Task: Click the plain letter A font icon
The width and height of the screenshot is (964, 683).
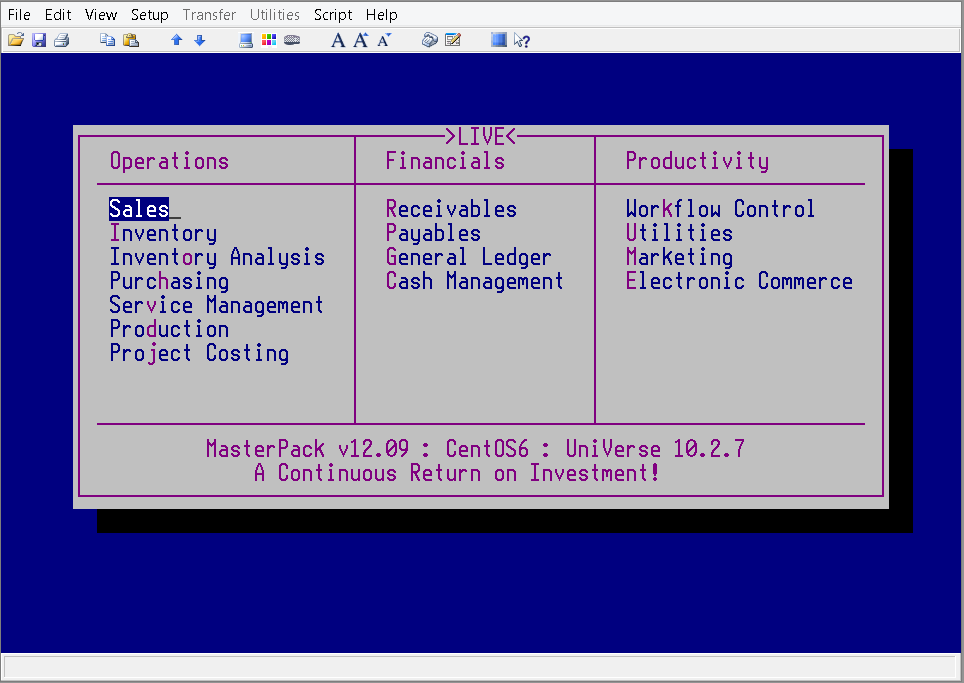Action: coord(338,41)
